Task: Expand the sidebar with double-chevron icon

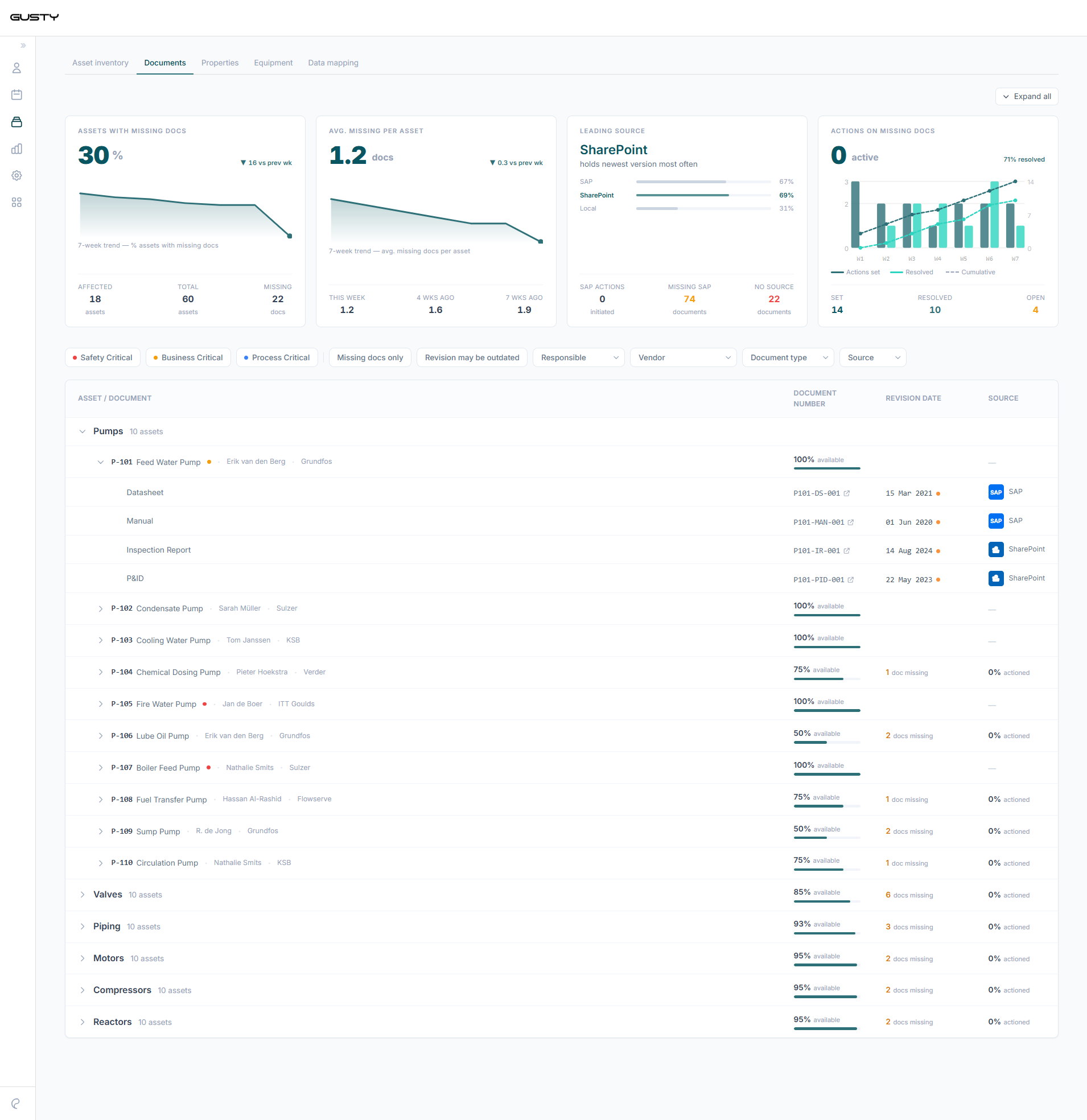Action: click(23, 46)
